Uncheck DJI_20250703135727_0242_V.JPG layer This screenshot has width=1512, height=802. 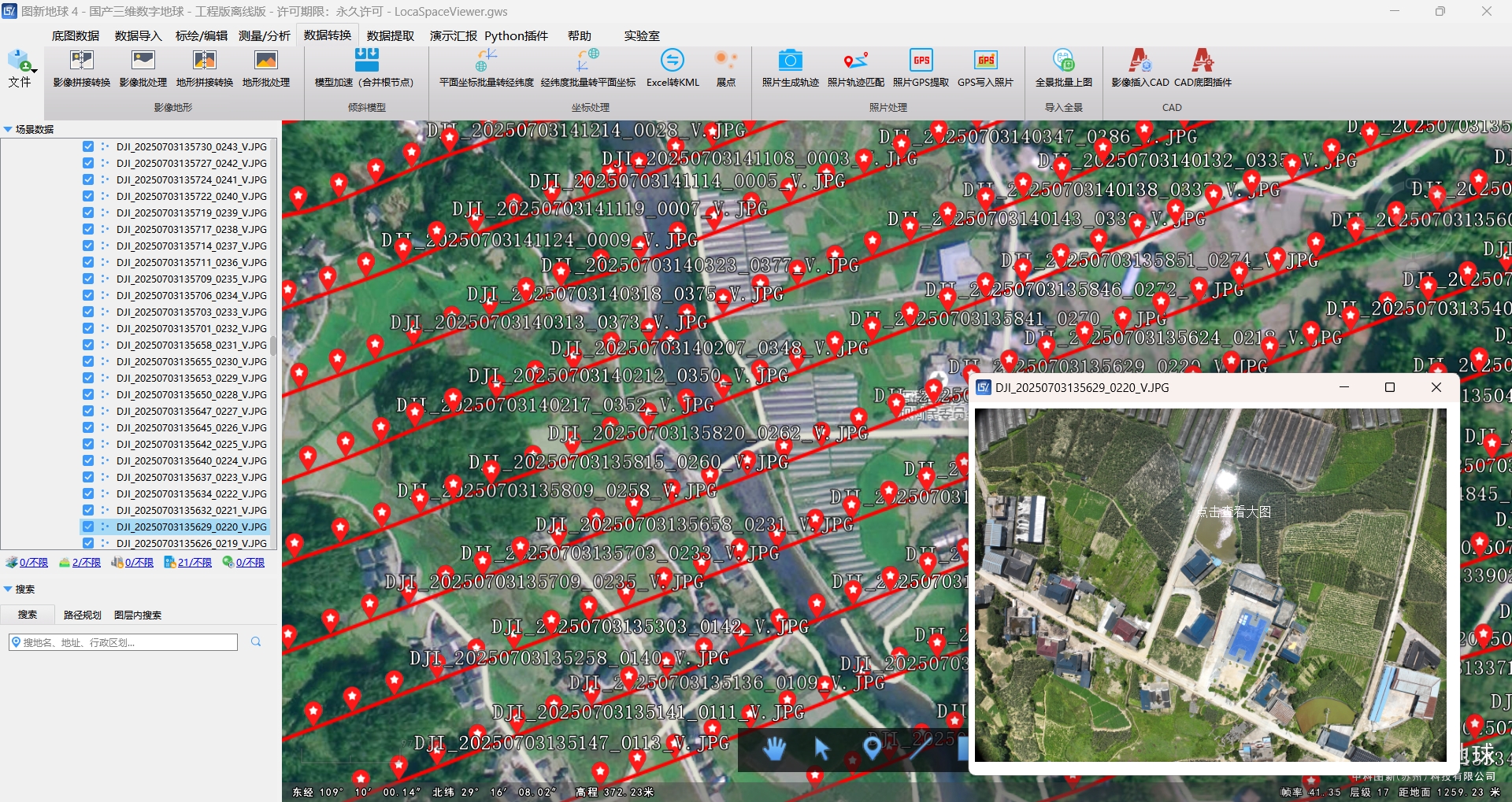coord(88,163)
